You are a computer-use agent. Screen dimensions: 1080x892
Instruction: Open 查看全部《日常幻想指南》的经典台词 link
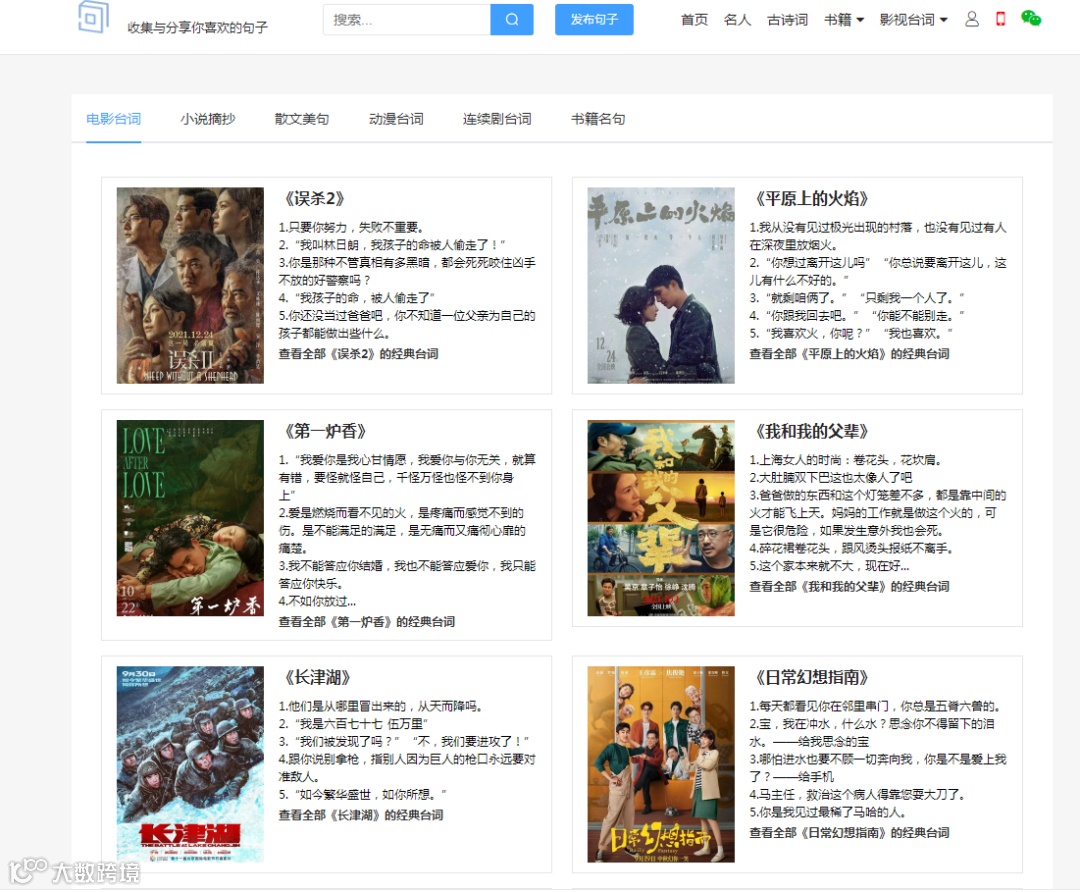coord(849,833)
